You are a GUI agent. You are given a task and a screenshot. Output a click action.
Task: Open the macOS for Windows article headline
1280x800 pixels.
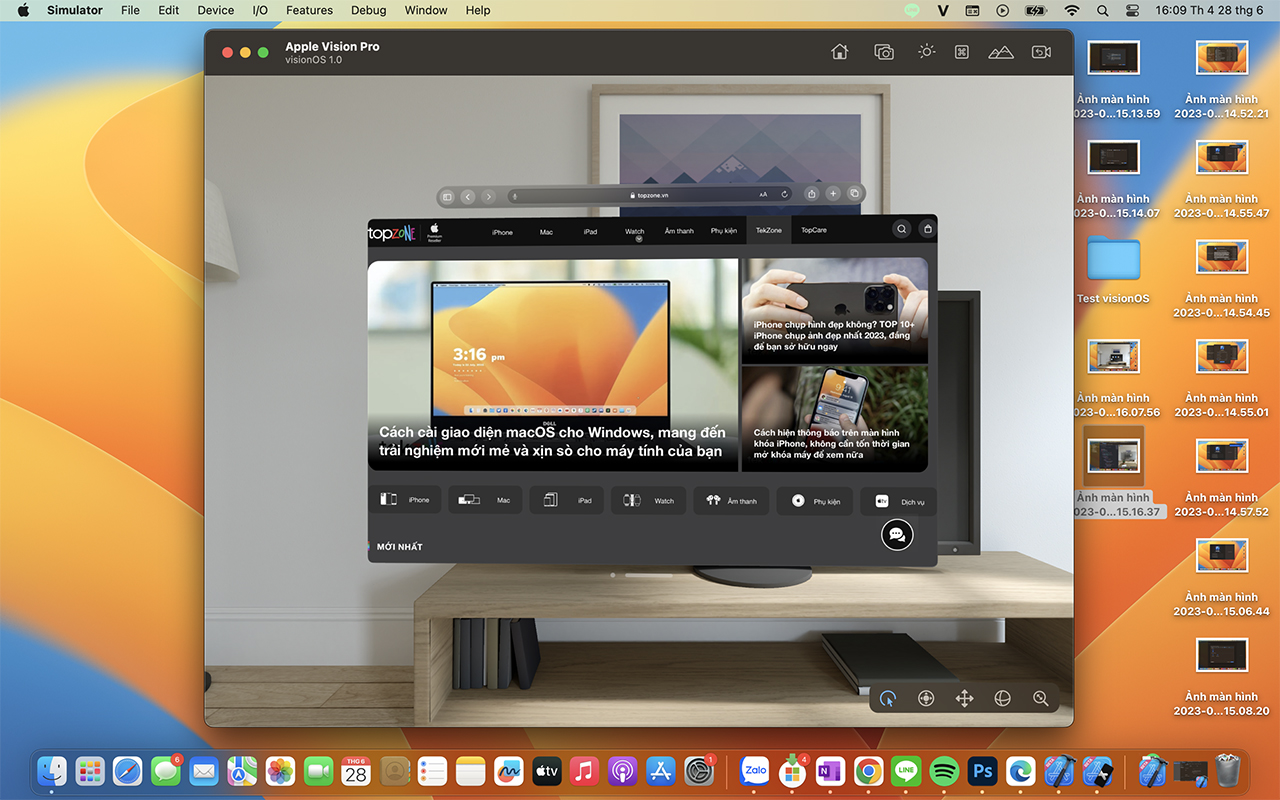click(552, 442)
